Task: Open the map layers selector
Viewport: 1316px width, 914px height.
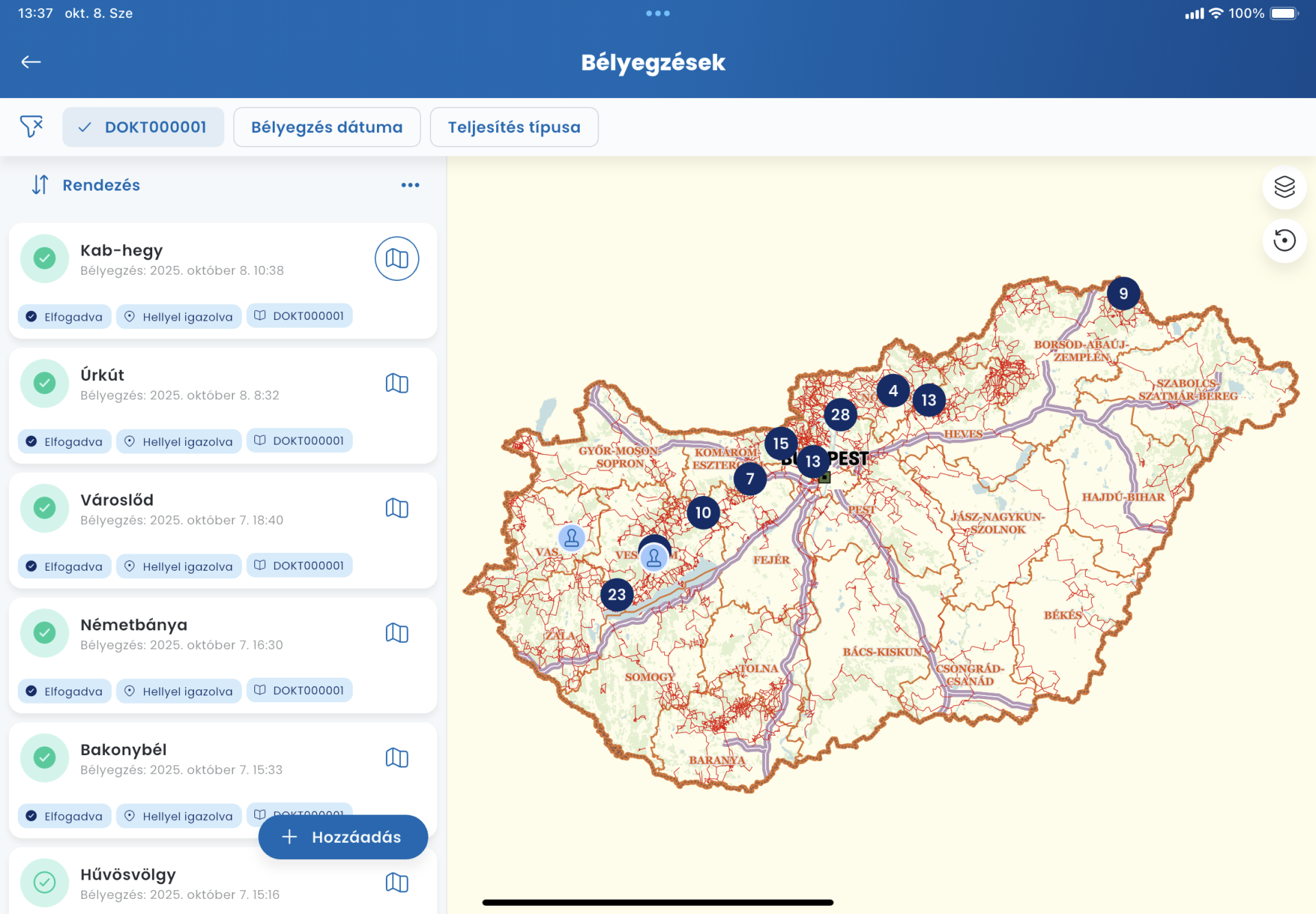Action: (1284, 187)
